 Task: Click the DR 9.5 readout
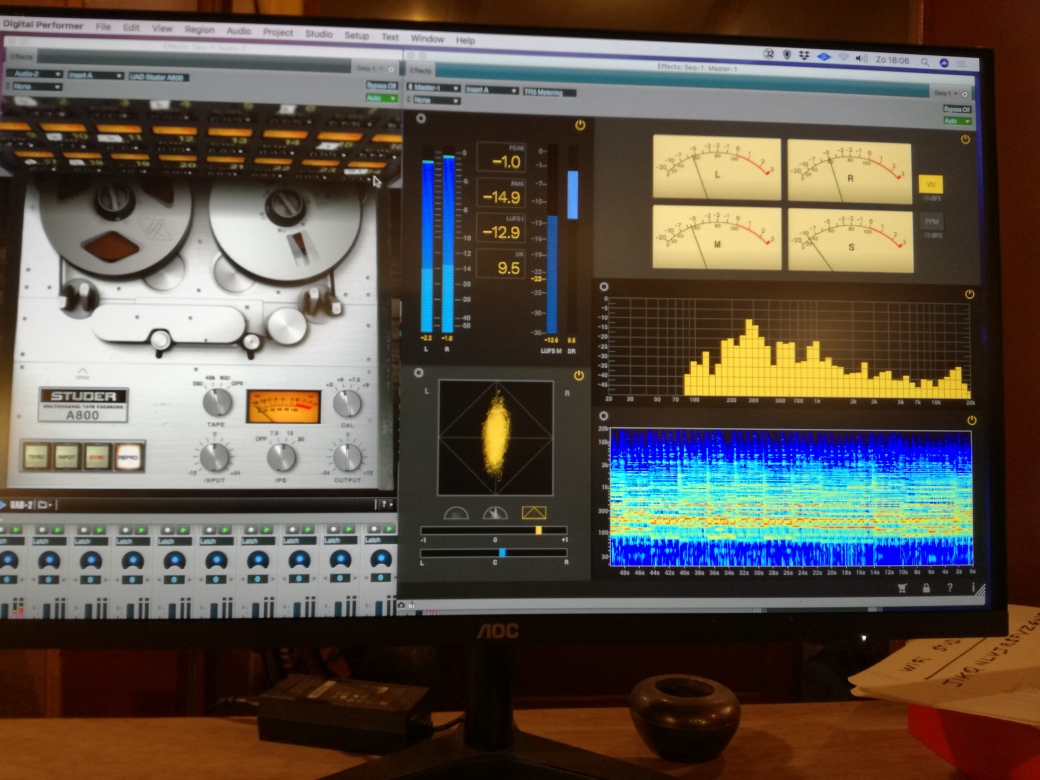(x=501, y=263)
